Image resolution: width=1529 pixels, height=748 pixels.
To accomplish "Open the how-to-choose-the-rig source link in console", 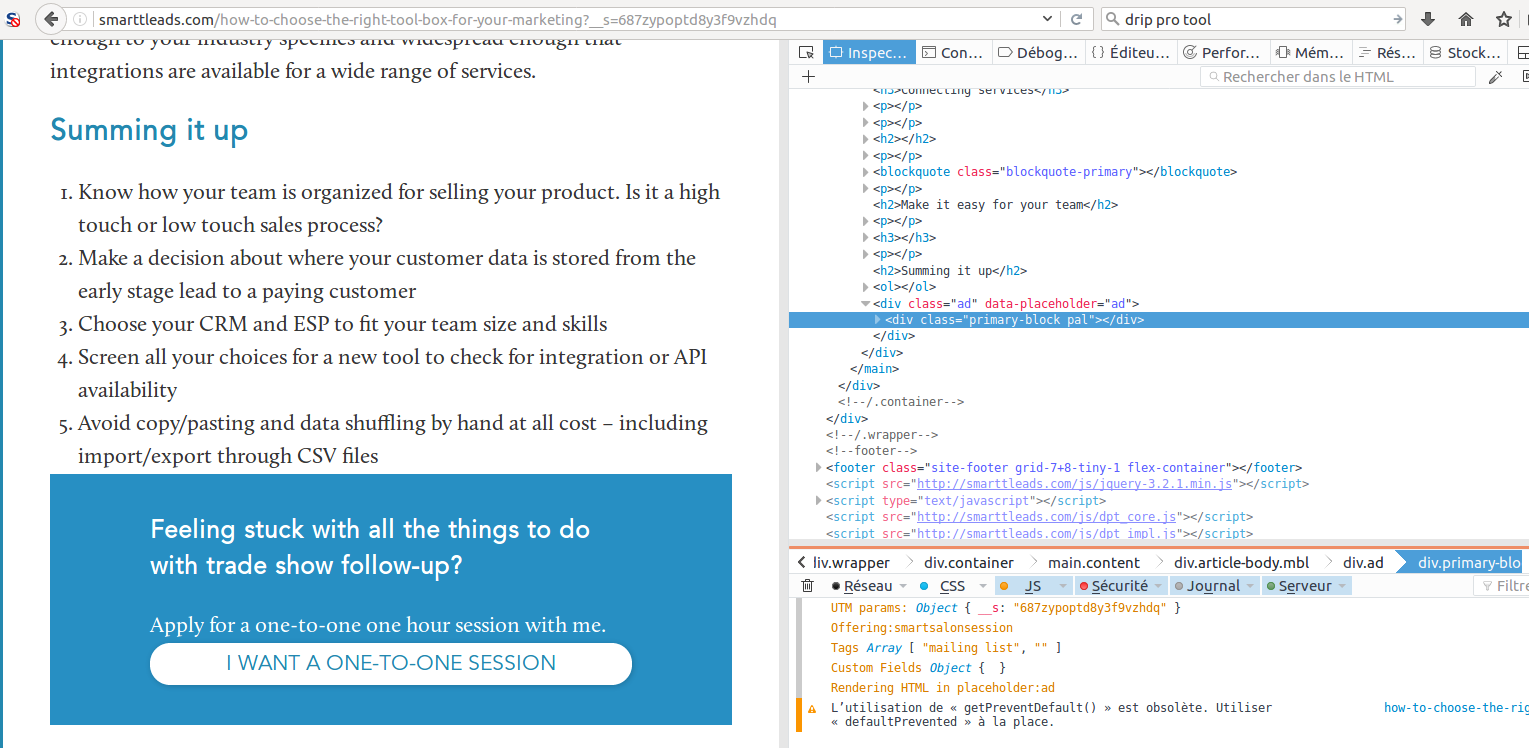I will click(x=1455, y=708).
